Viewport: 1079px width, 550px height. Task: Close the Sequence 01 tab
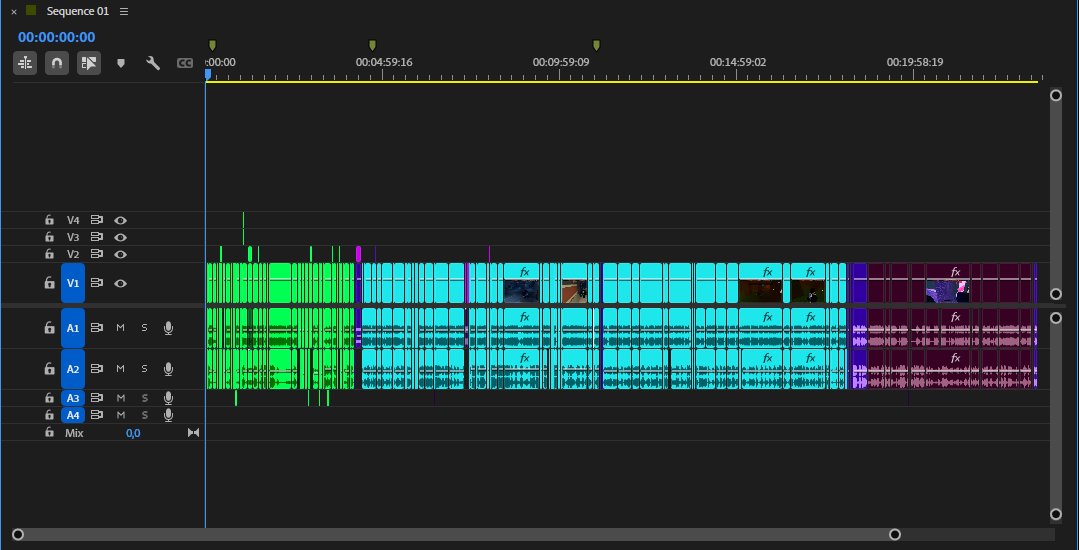[x=14, y=12]
